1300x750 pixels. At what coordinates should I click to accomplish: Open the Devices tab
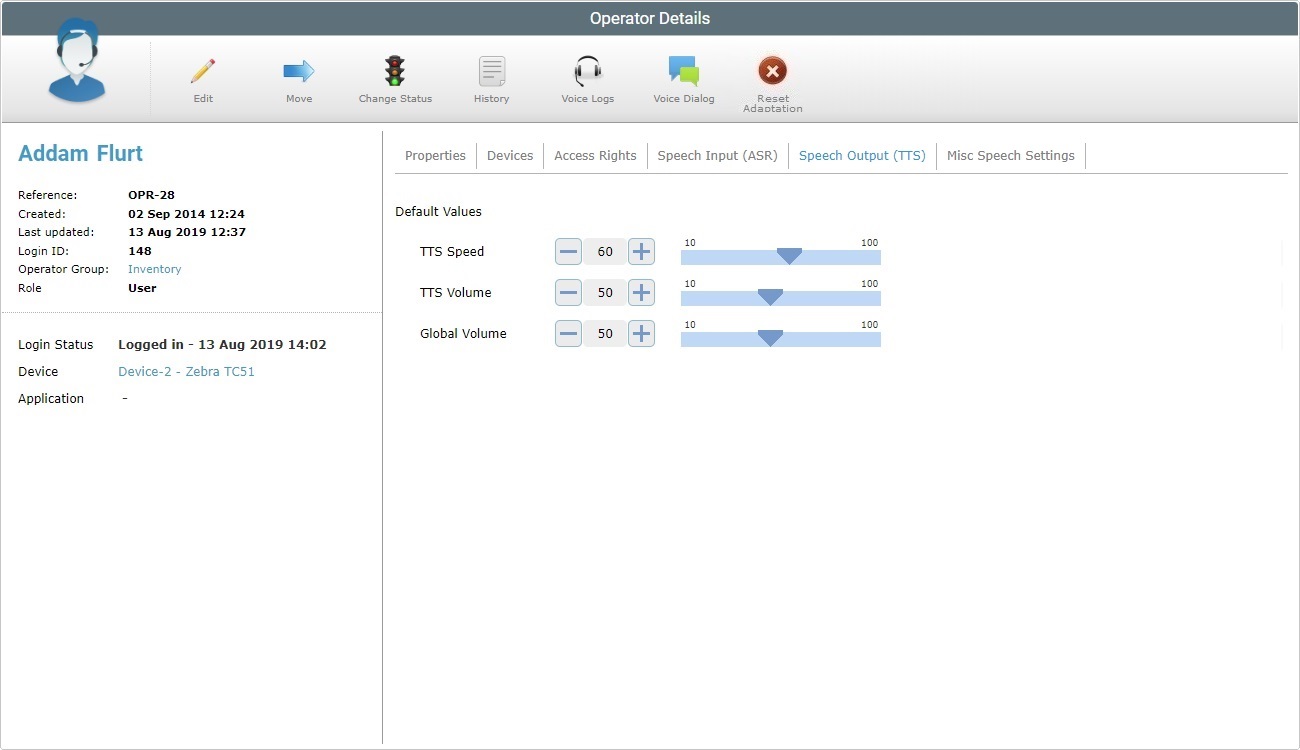510,155
